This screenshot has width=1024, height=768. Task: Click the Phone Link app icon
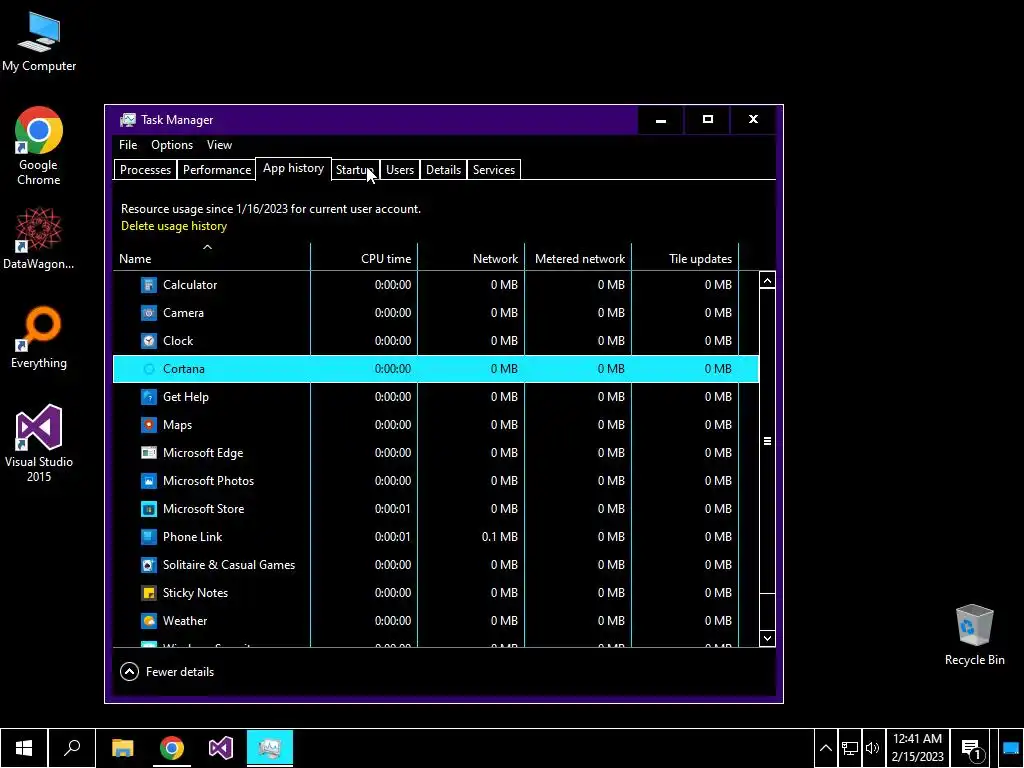pyautogui.click(x=149, y=537)
